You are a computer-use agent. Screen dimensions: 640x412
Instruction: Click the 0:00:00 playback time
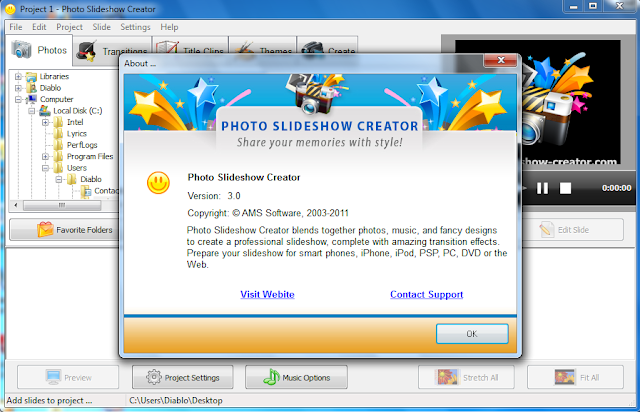(x=616, y=188)
